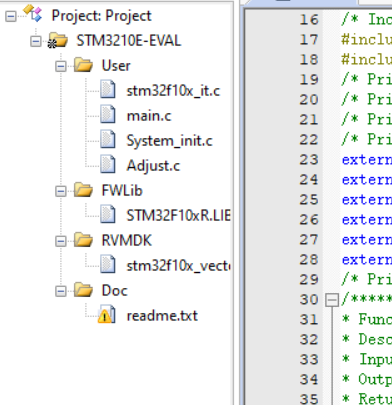Click the System_init.c file icon
This screenshot has width=392, height=405.
108,140
